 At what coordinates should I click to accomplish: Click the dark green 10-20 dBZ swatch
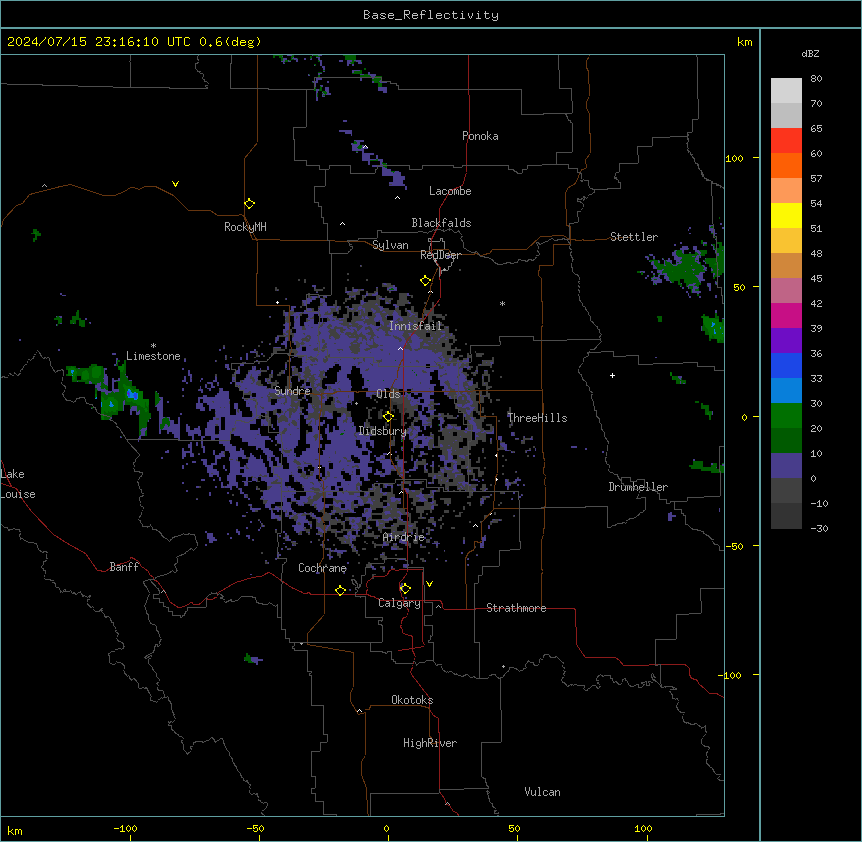(786, 441)
